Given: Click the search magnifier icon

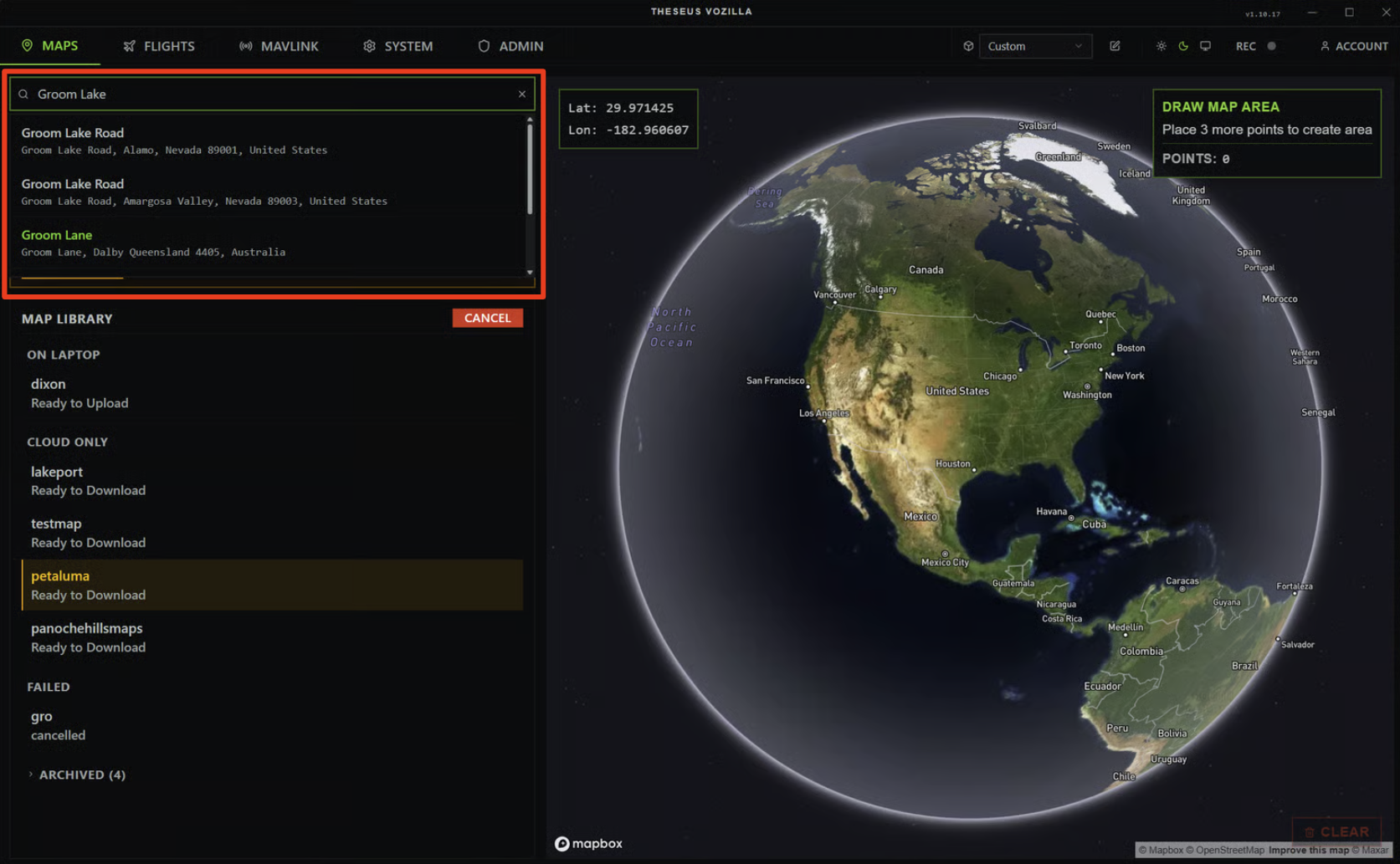Looking at the screenshot, I should coord(23,95).
